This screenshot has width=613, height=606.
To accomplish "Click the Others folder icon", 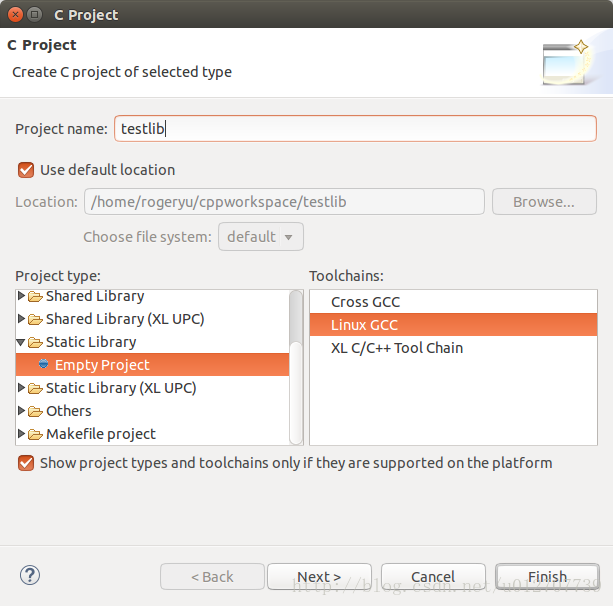I will pos(35,412).
